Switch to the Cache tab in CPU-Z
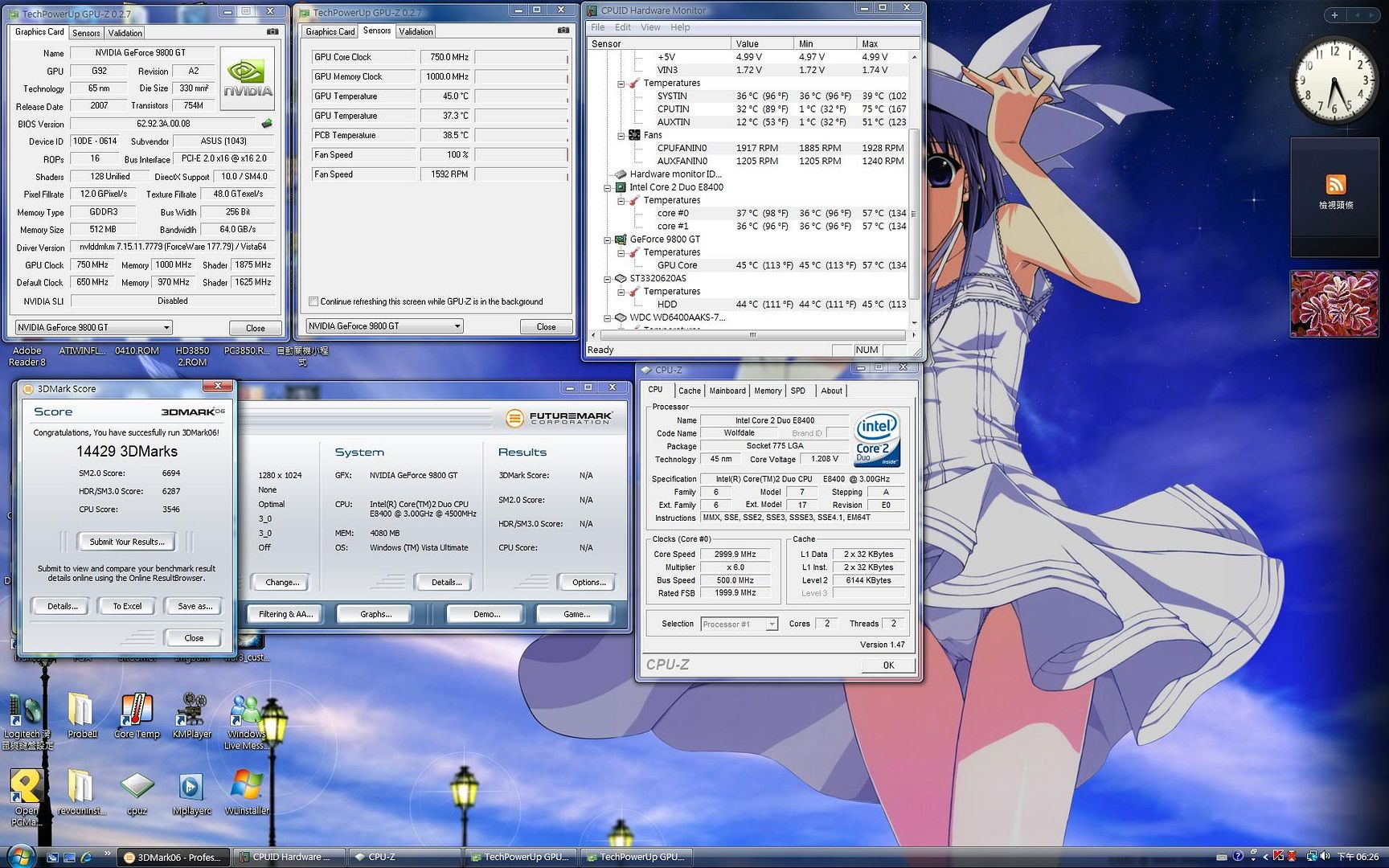1389x868 pixels. coord(689,391)
